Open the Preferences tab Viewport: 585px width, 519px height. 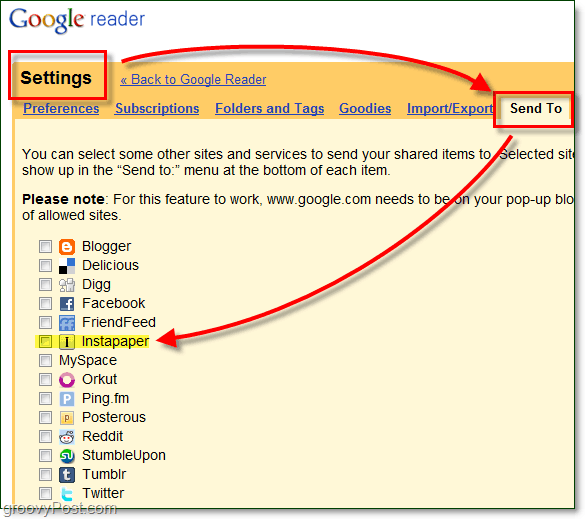[61, 109]
